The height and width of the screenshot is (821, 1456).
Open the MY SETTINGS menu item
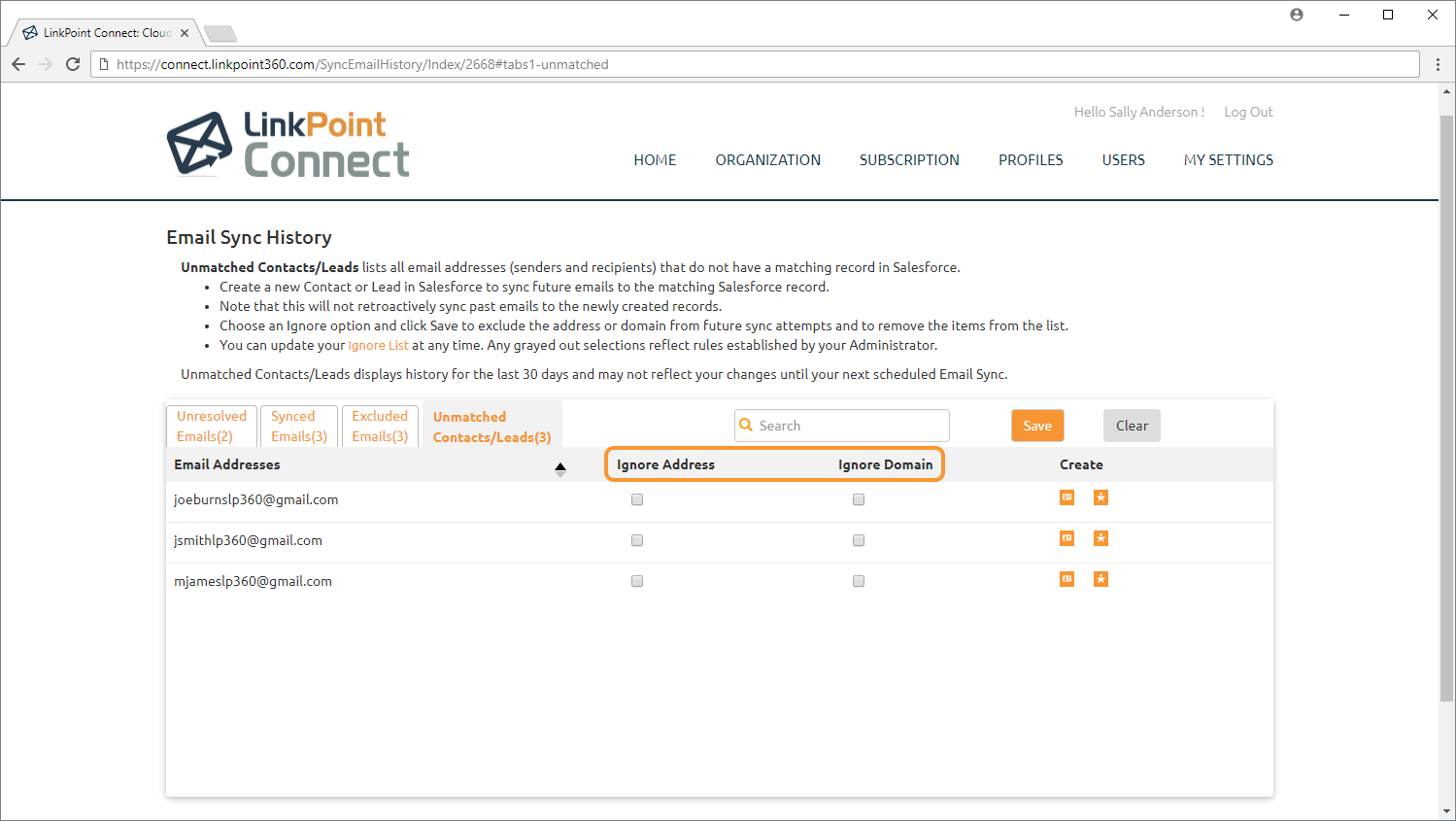pos(1229,160)
